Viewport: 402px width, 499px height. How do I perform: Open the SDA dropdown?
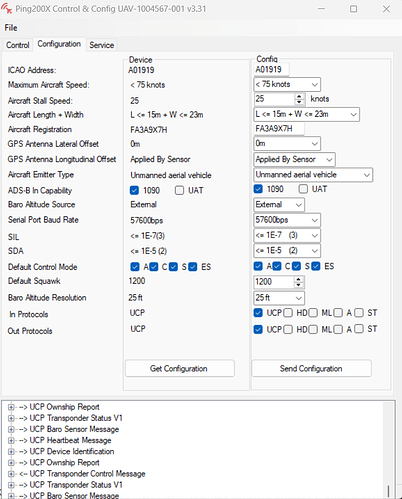point(287,250)
